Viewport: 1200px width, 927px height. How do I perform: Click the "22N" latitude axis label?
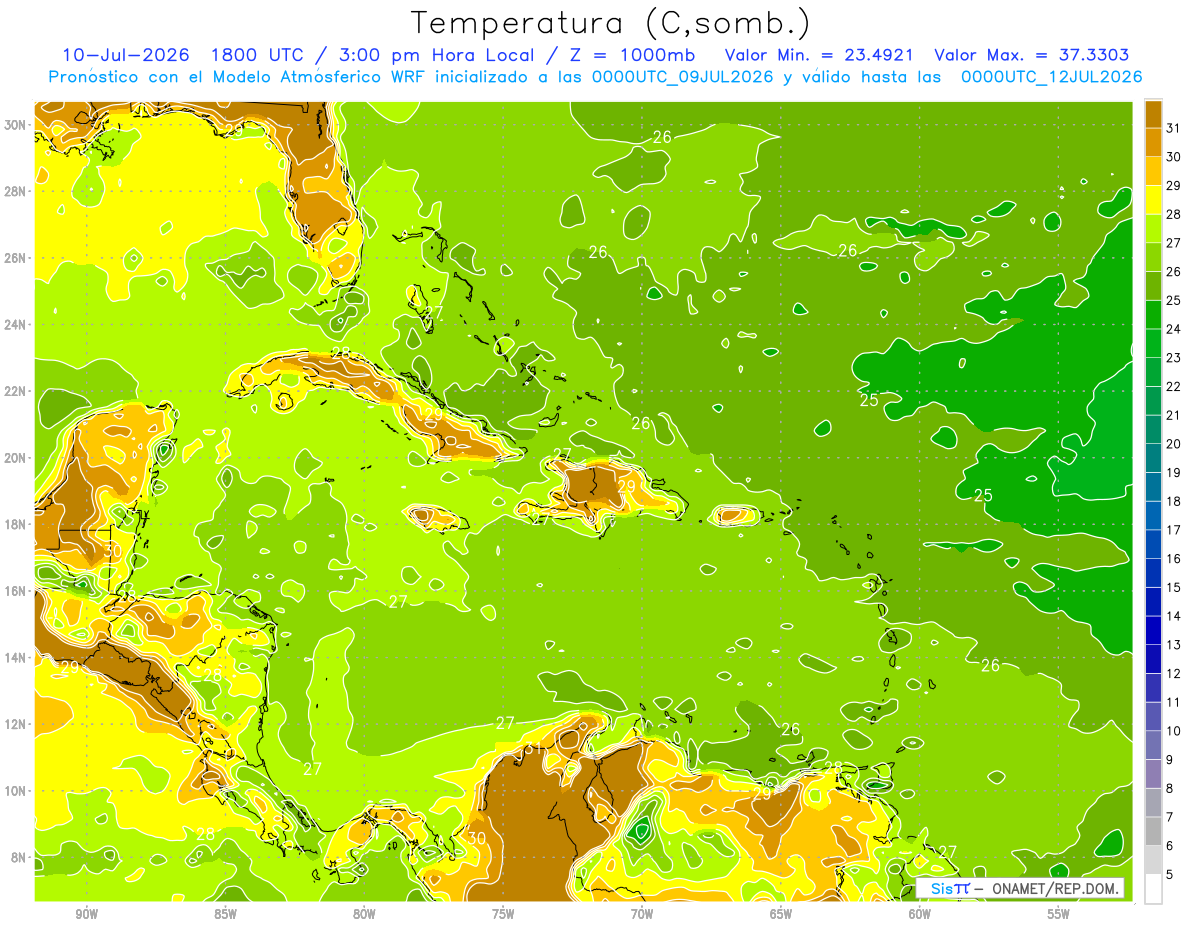click(x=16, y=391)
